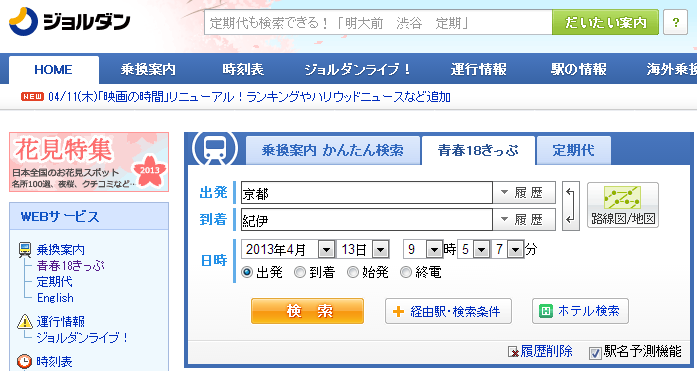The image size is (697, 371).
Task: Click the plus icon on 経由駅・検索条件
Action: [399, 311]
